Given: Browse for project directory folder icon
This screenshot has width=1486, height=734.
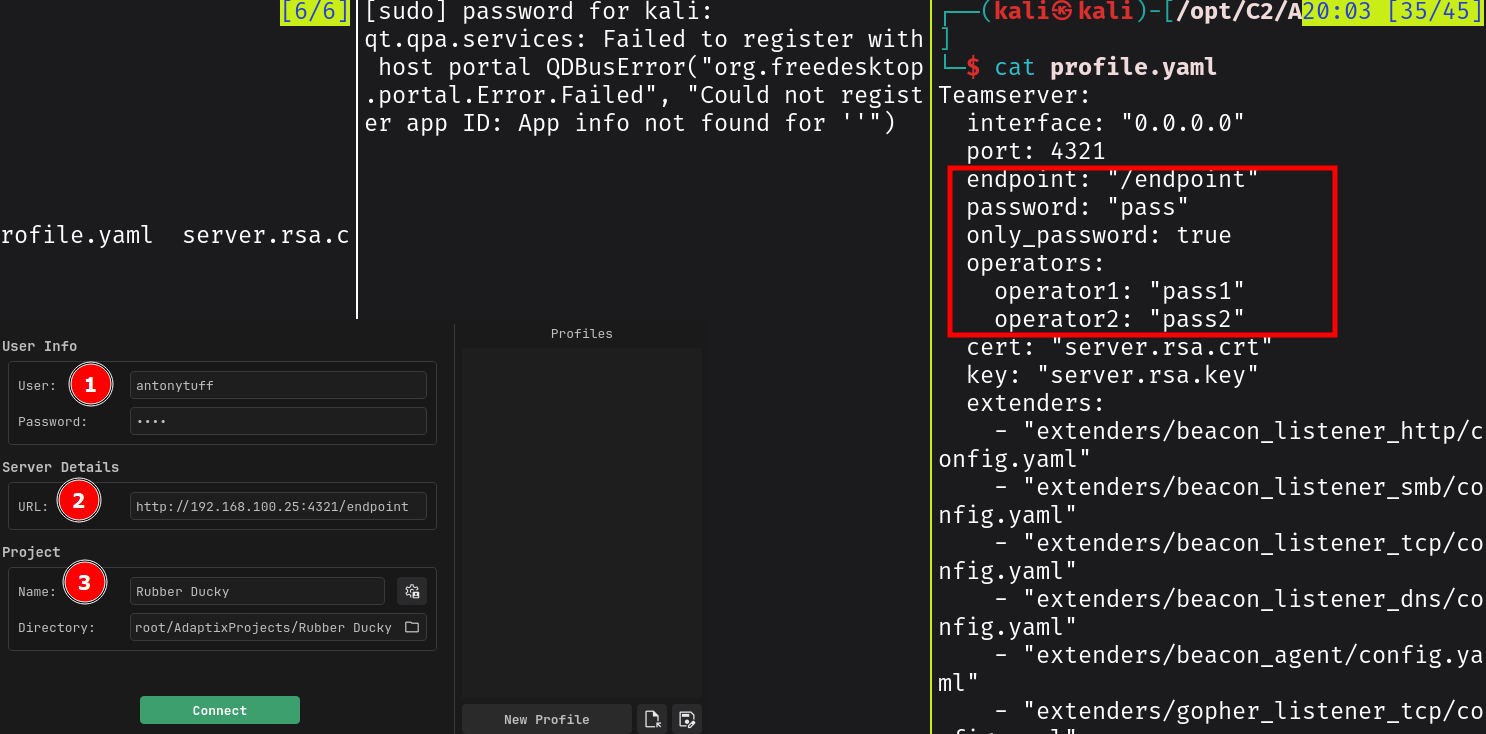Looking at the screenshot, I should point(412,627).
